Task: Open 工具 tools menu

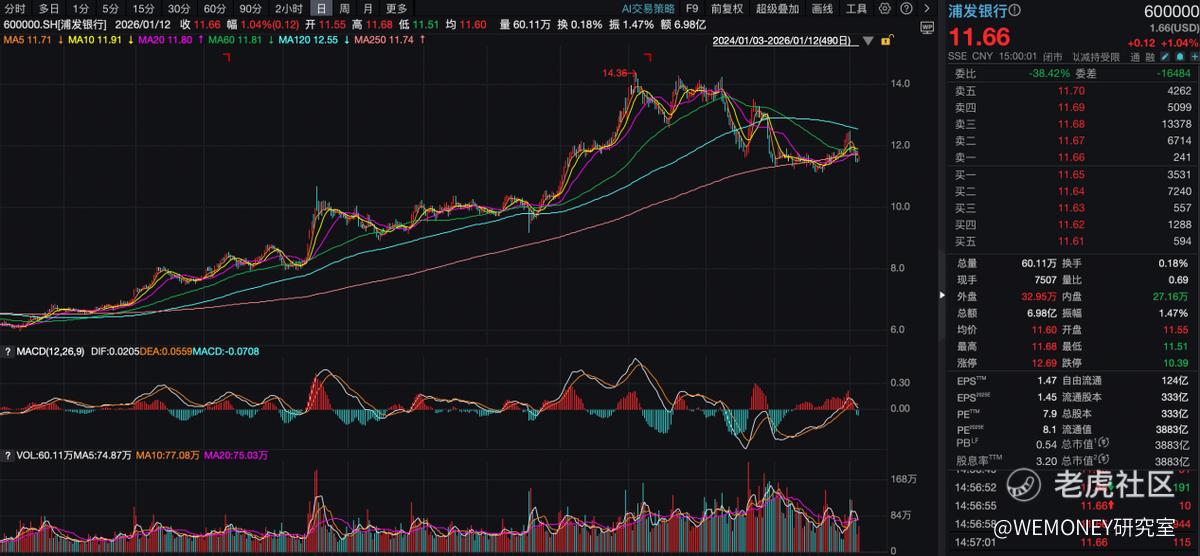Action: click(856, 8)
